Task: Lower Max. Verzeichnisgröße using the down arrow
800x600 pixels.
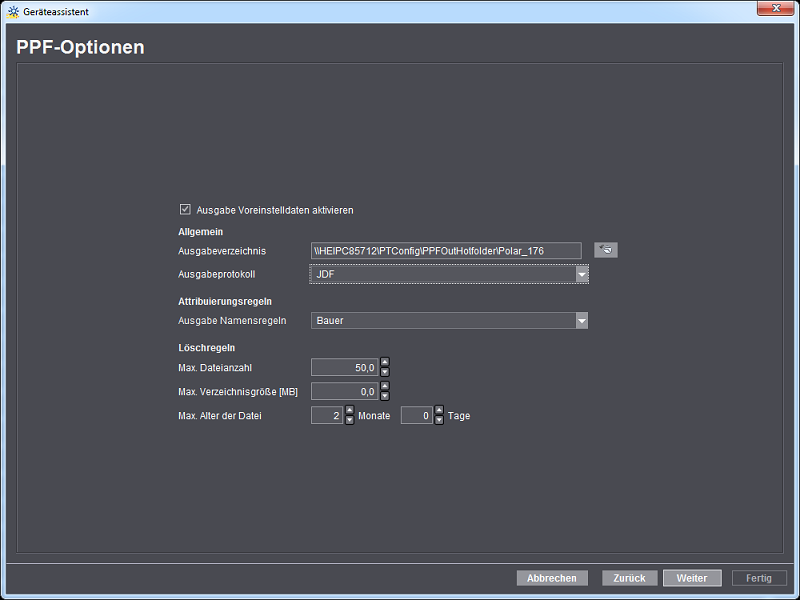Action: pyautogui.click(x=385, y=396)
